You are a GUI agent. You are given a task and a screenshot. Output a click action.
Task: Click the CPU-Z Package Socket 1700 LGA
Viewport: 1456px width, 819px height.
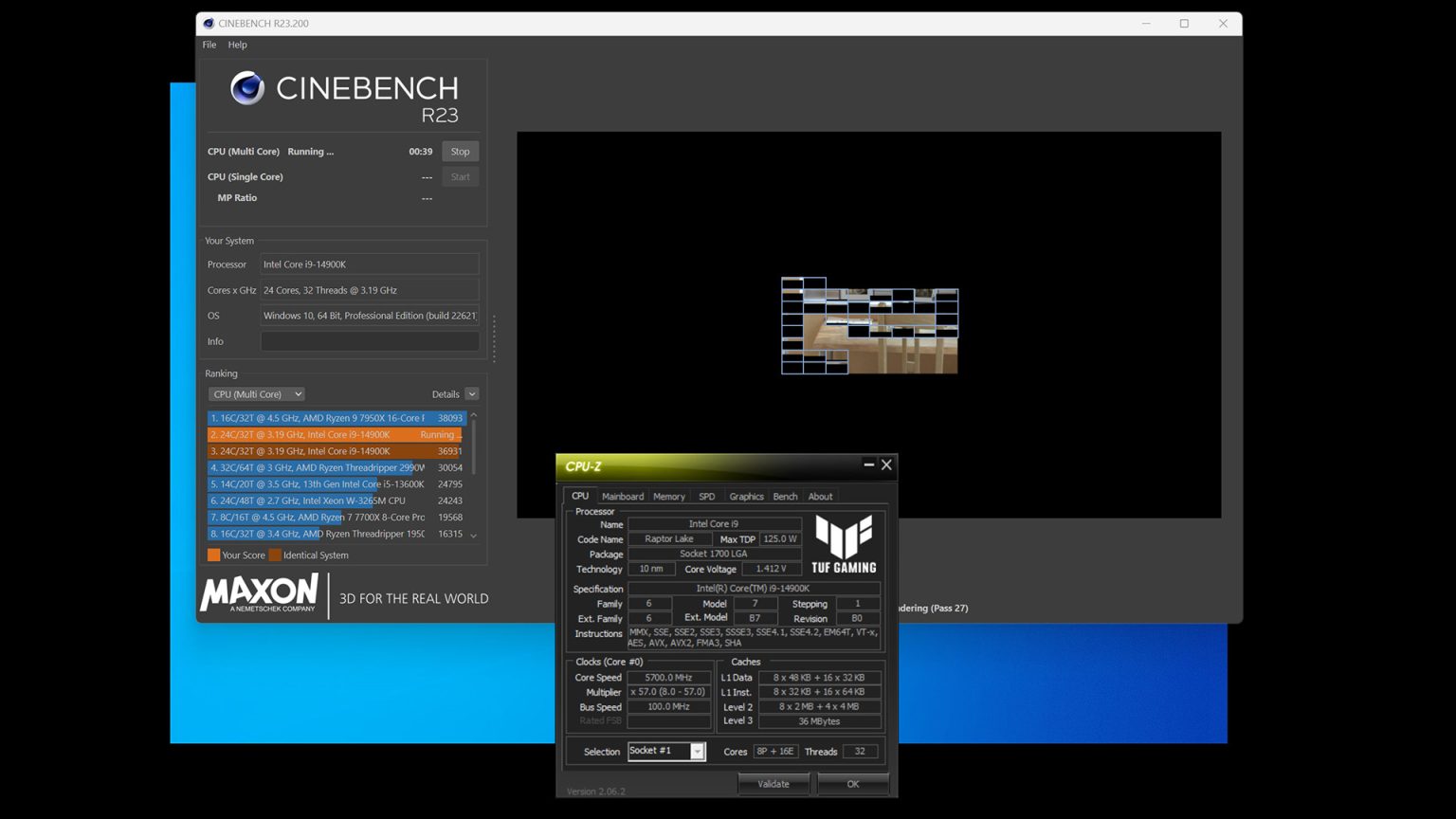tap(714, 554)
